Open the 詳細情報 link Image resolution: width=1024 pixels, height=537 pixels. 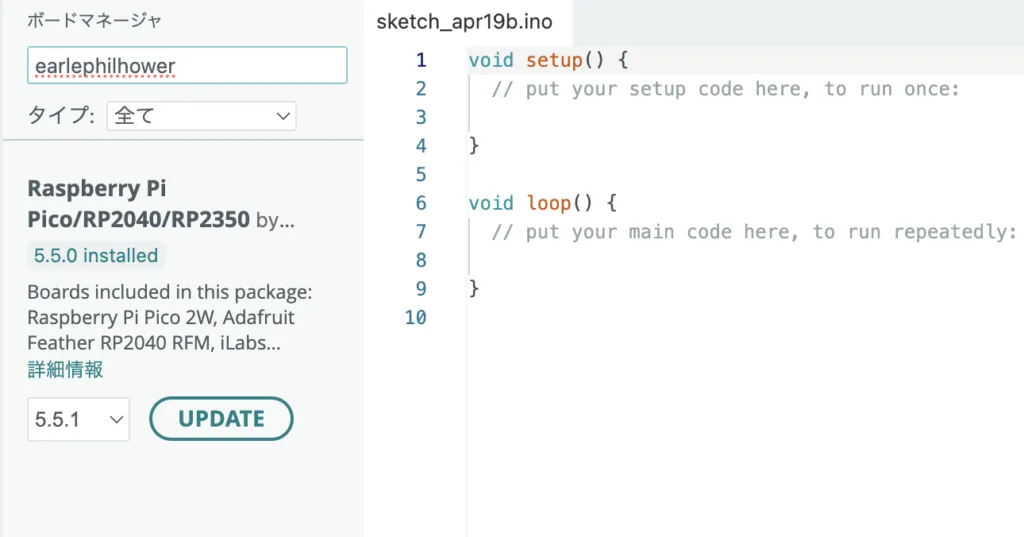pyautogui.click(x=65, y=370)
